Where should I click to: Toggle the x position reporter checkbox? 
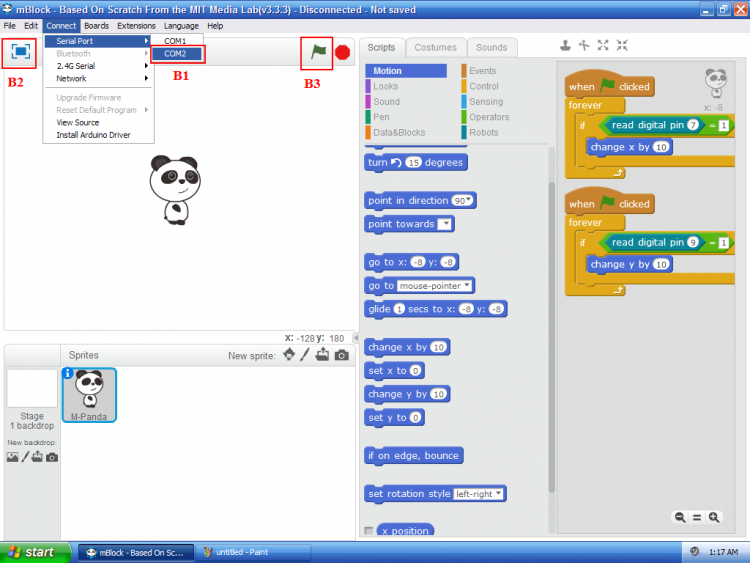(368, 530)
